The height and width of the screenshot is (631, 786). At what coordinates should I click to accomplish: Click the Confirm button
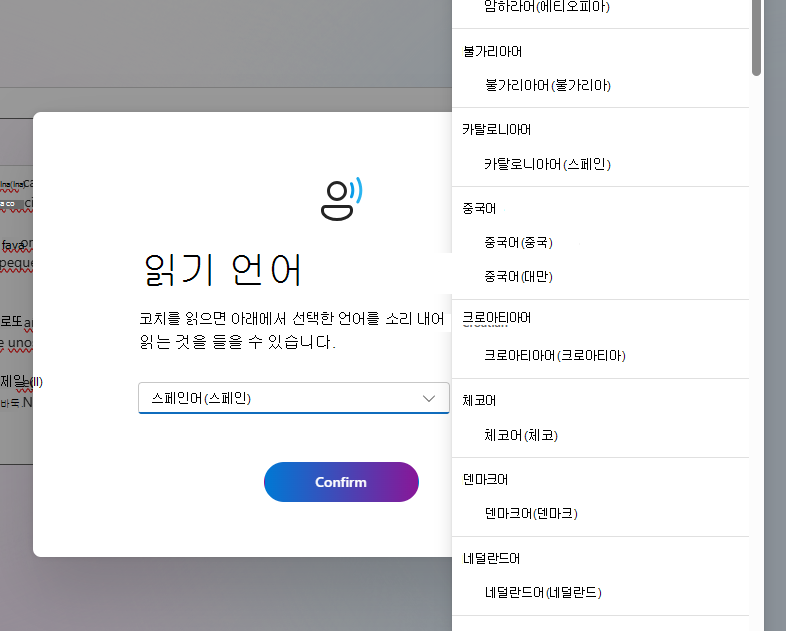click(x=341, y=482)
